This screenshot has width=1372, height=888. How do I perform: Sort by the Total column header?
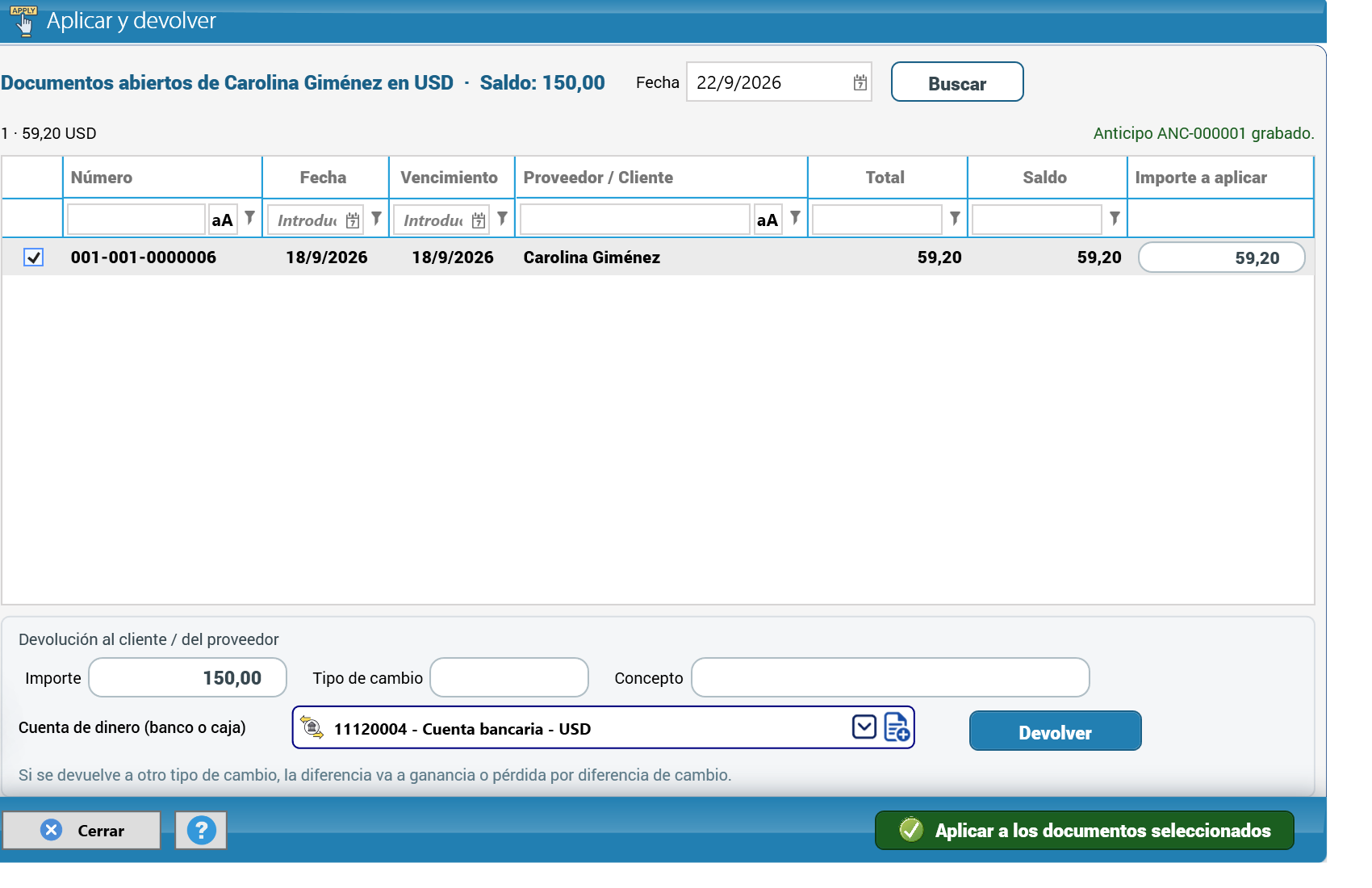pos(887,178)
